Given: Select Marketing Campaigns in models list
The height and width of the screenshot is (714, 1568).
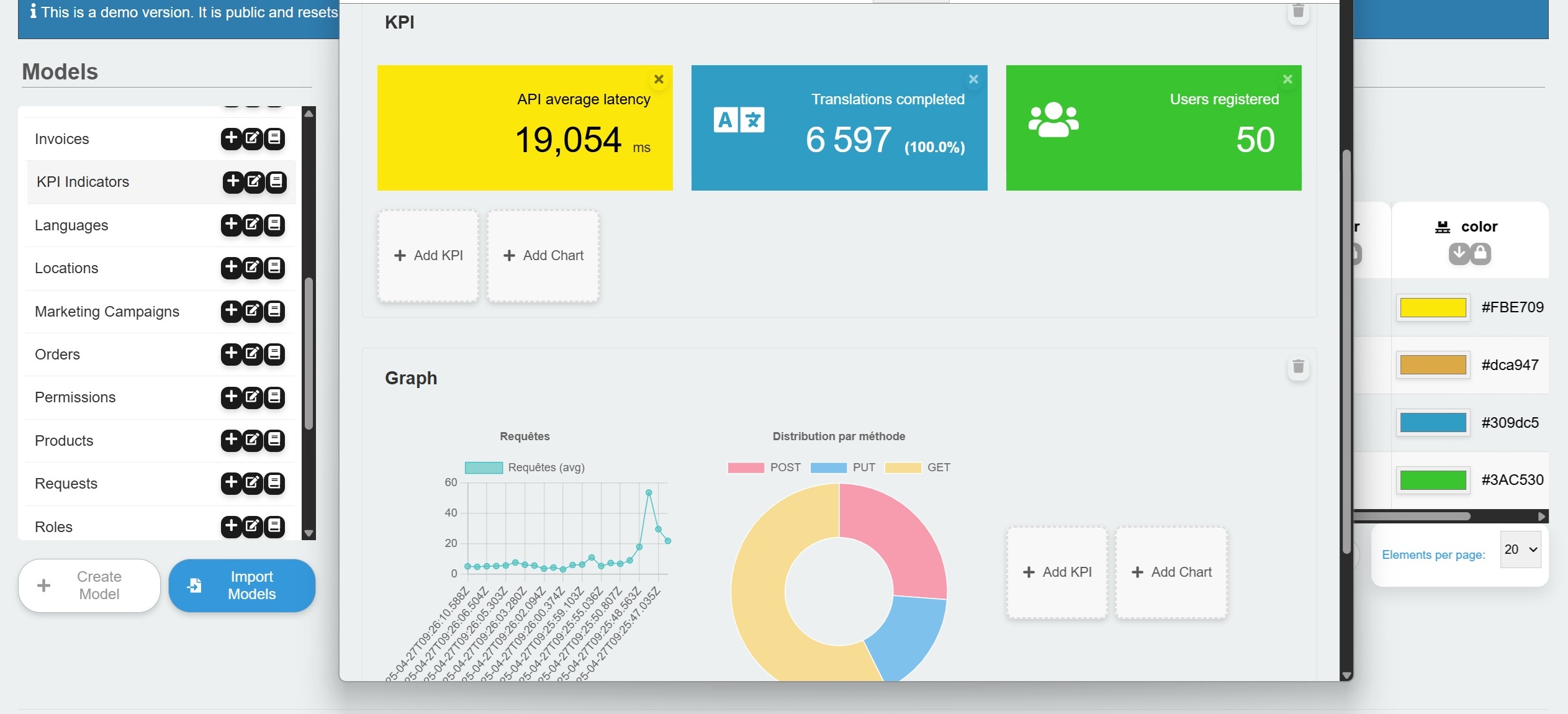Looking at the screenshot, I should (107, 312).
